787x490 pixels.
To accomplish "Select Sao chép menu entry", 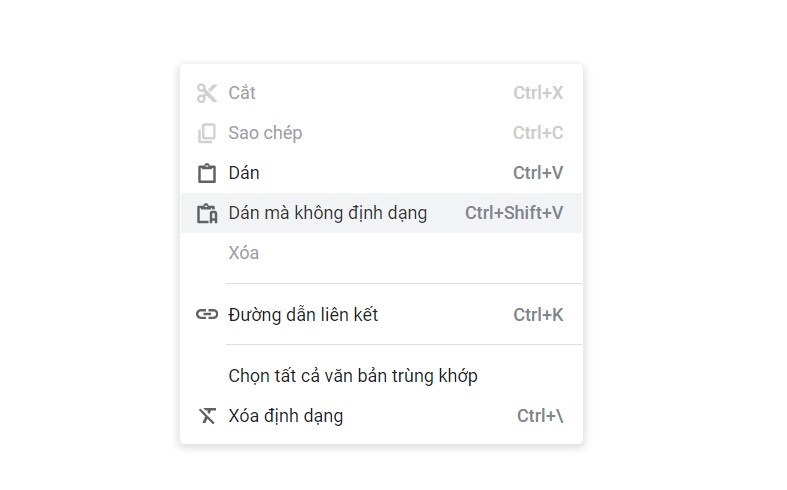I will 381,133.
